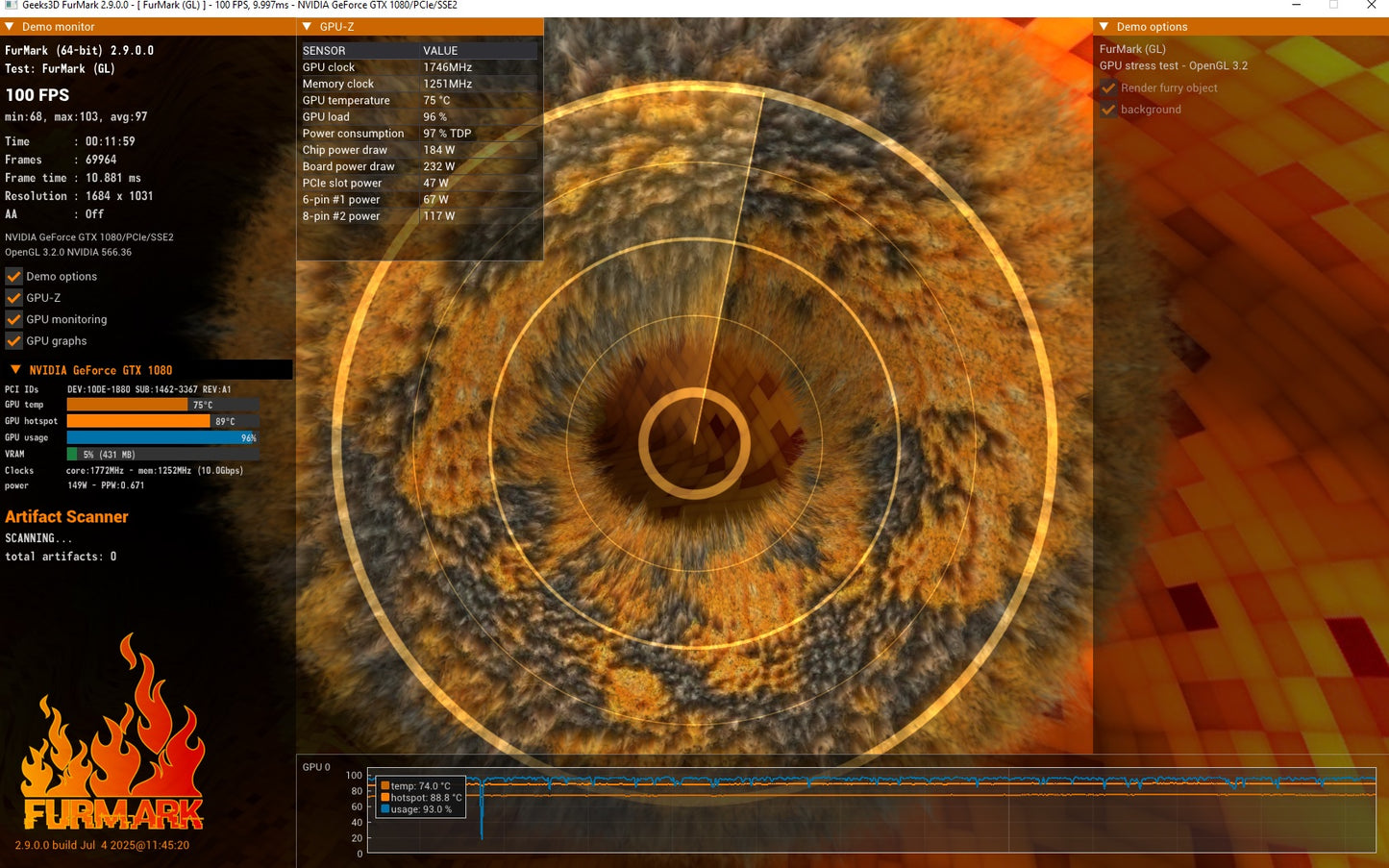Toggle the Render furry object checkbox
The image size is (1389, 868).
1108,87
